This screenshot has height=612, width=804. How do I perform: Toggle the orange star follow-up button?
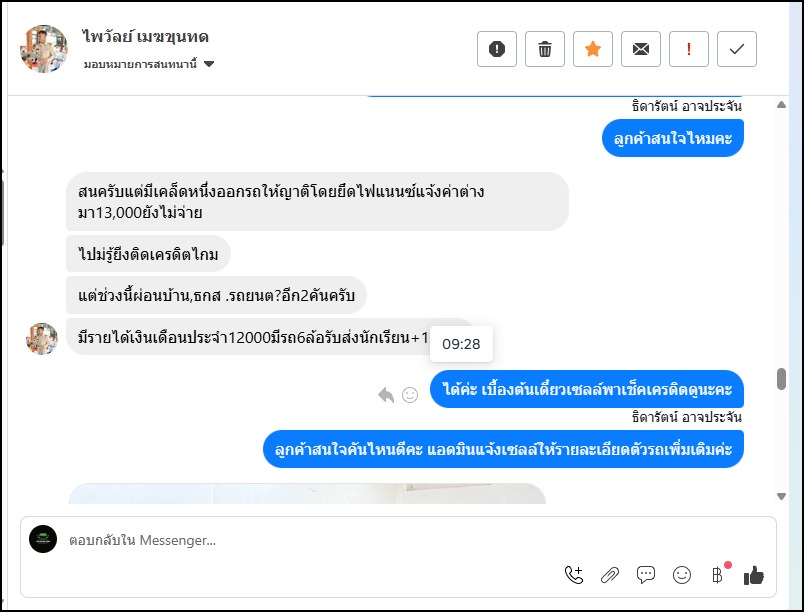(593, 49)
